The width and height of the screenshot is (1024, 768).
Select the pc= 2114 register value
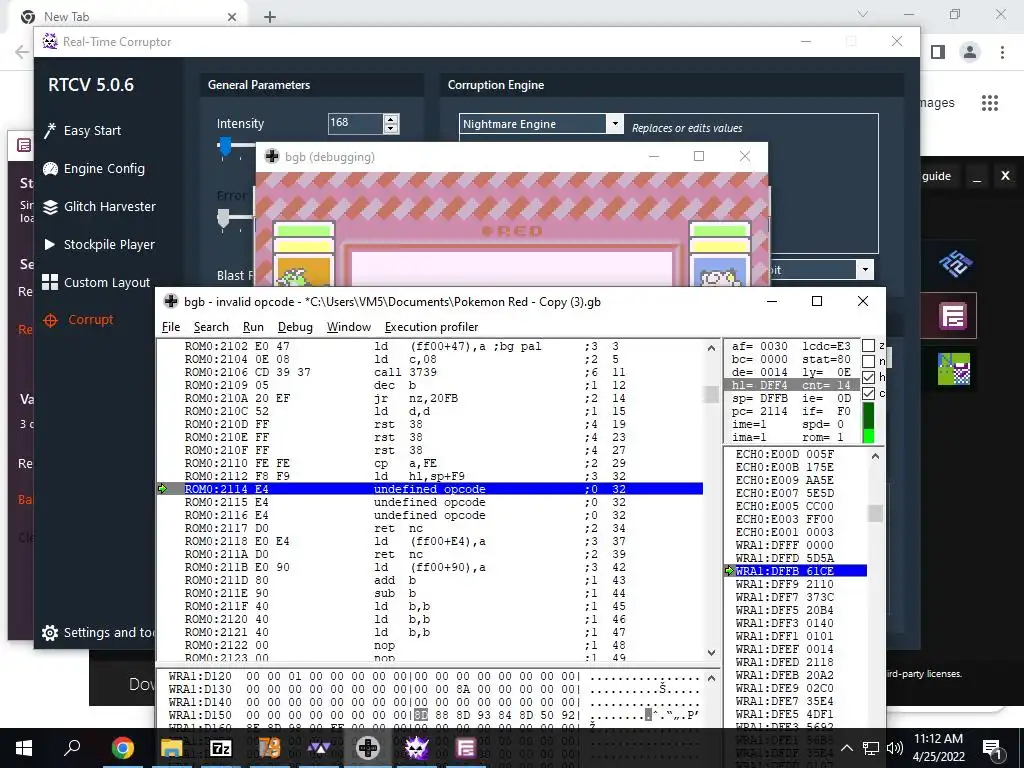[x=760, y=411]
